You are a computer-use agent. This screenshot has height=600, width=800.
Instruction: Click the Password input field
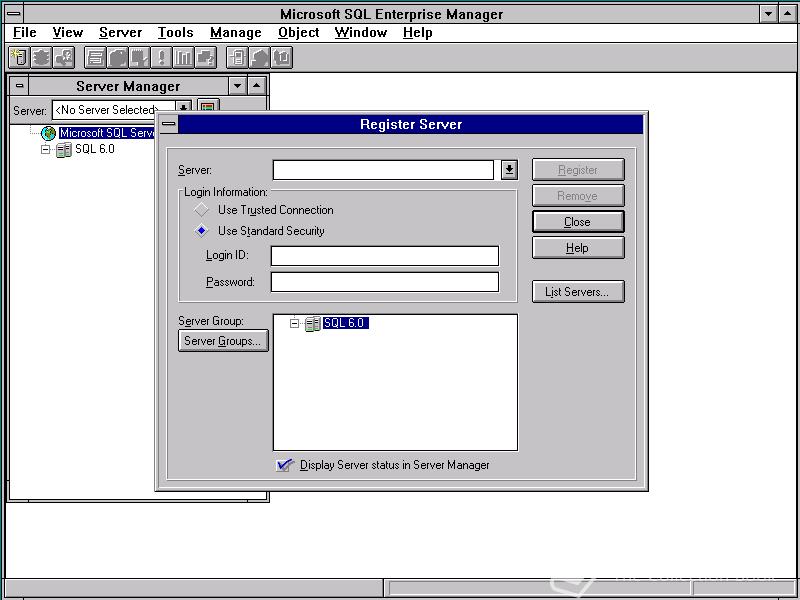coord(385,282)
